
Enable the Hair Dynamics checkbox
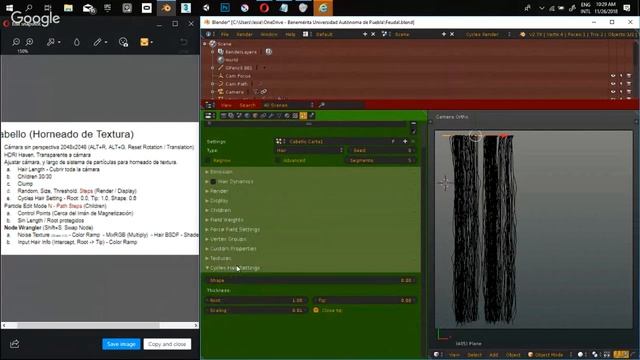(x=213, y=182)
